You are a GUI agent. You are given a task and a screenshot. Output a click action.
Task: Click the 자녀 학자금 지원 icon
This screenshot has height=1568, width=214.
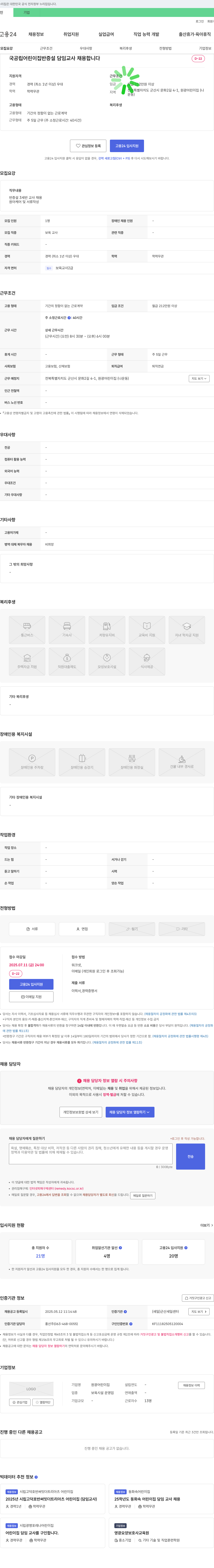tap(187, 630)
